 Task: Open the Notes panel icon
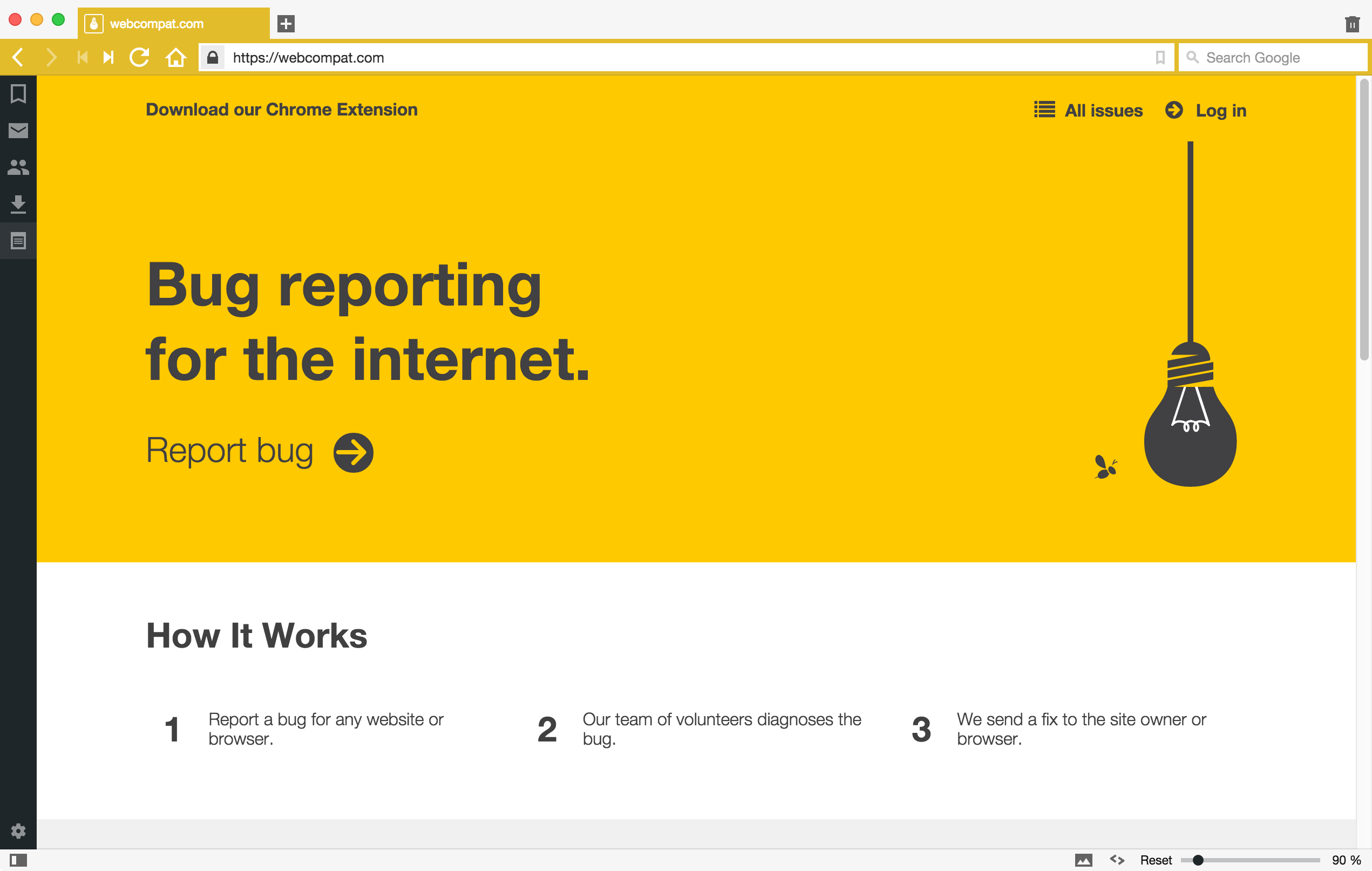[18, 241]
